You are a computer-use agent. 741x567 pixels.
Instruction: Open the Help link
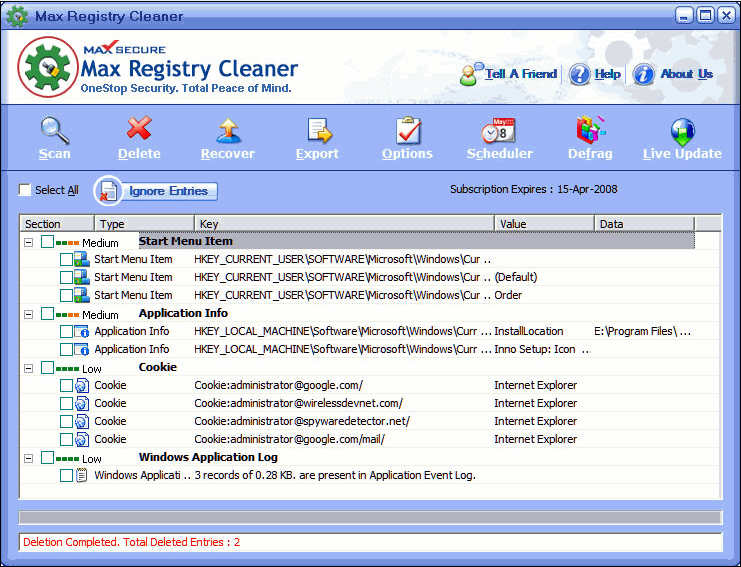607,74
